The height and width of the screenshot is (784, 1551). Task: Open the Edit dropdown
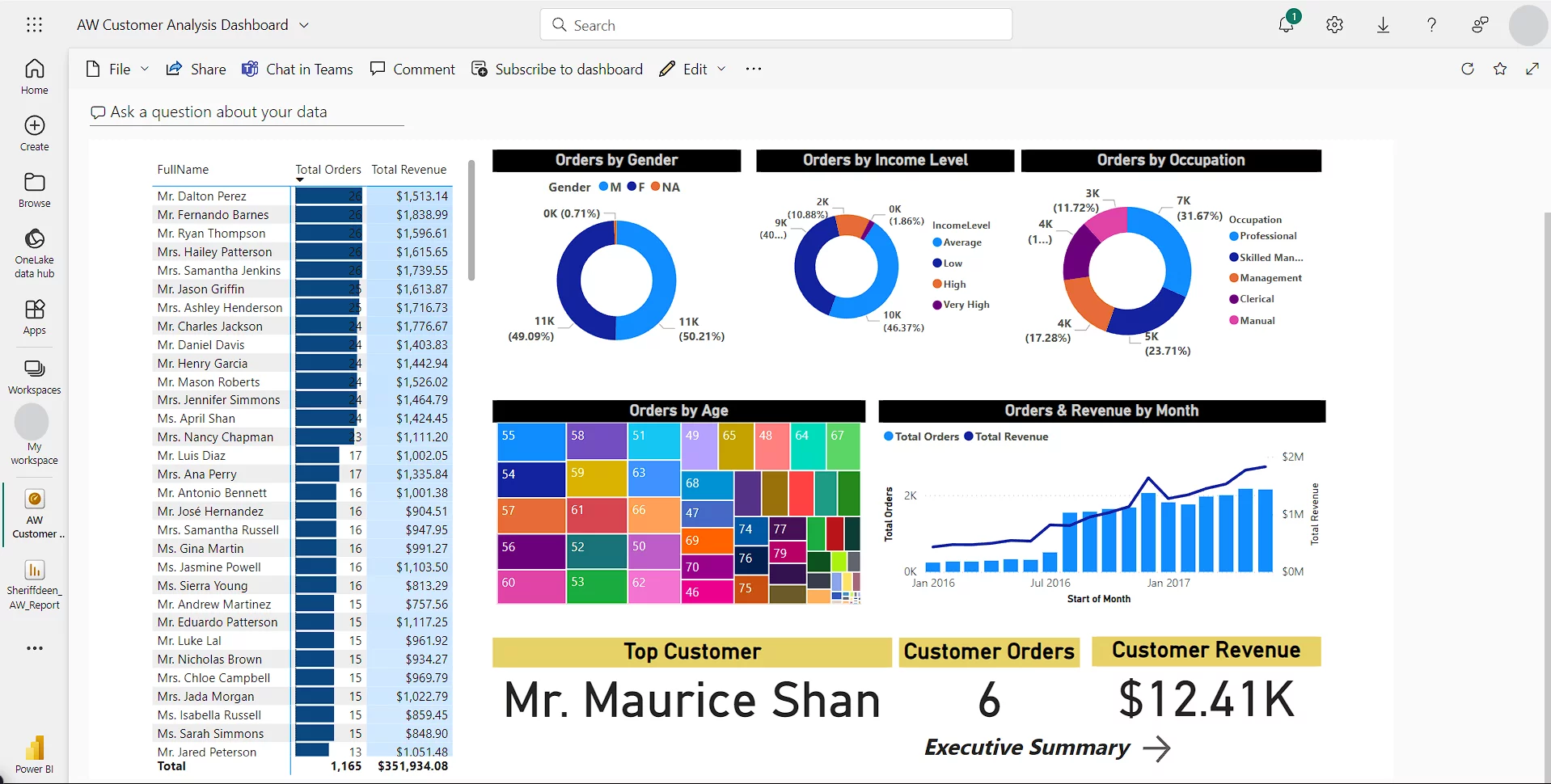coord(693,69)
